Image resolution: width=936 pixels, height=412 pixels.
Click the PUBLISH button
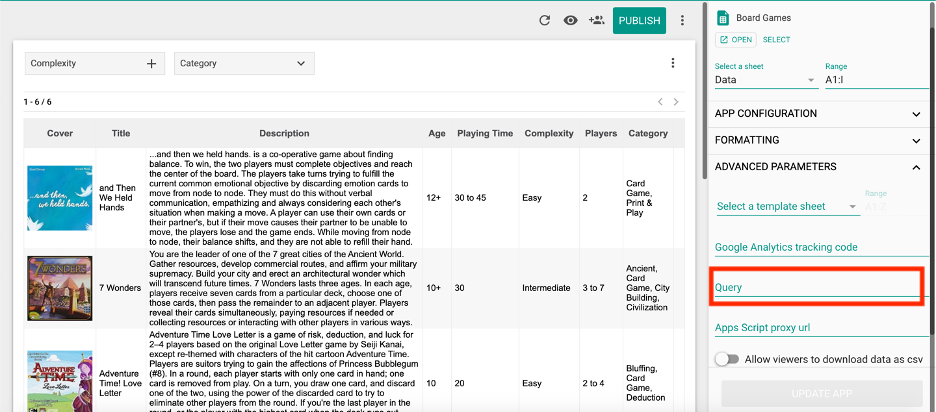pyautogui.click(x=639, y=20)
